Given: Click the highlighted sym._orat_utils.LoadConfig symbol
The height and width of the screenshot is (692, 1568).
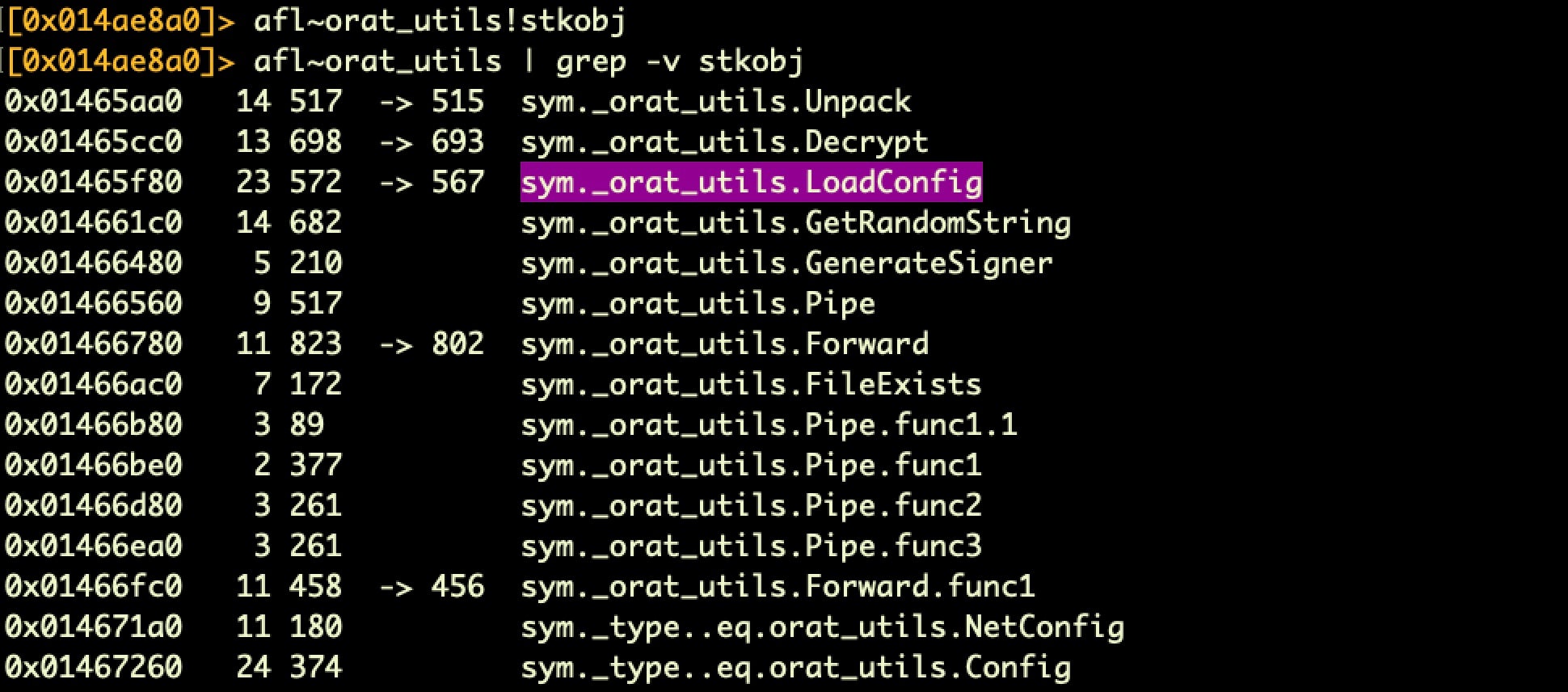Looking at the screenshot, I should point(751,182).
